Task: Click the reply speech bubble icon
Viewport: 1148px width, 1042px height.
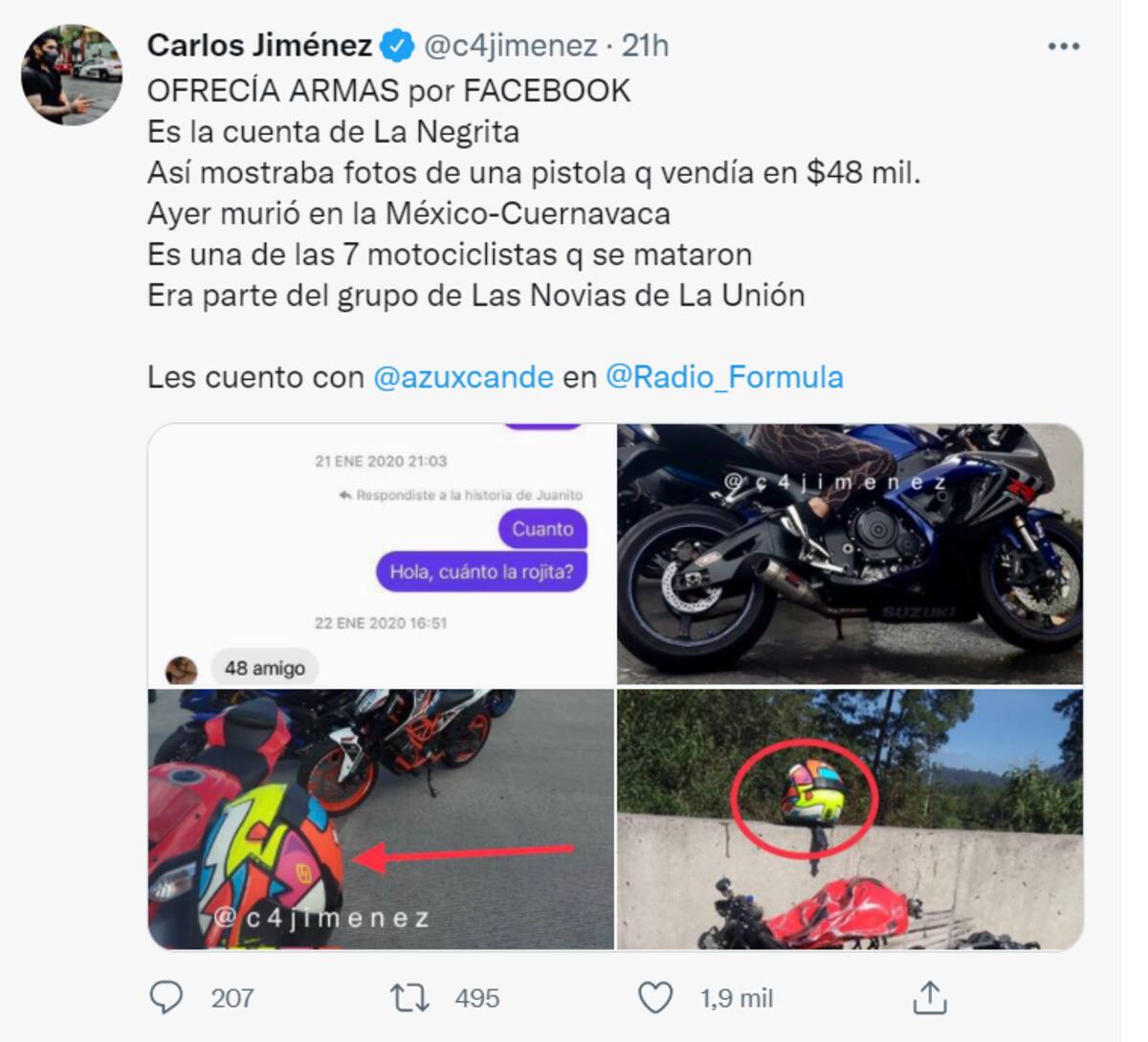Action: (166, 998)
